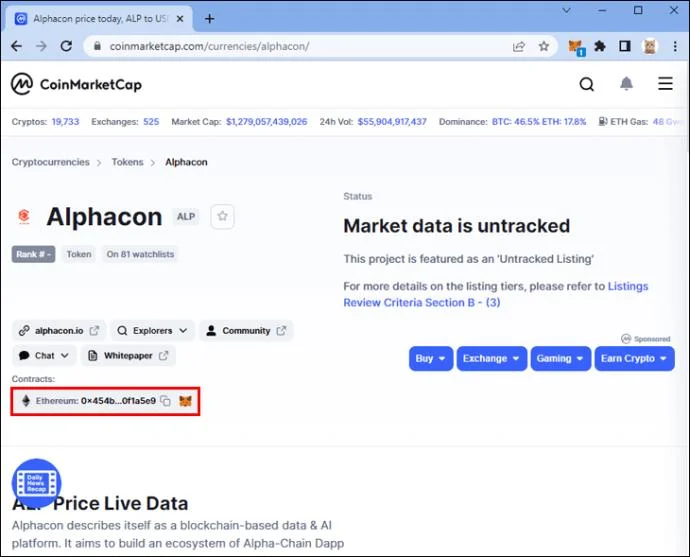This screenshot has width=690, height=557.
Task: Close the Alphacon price tab
Action: (180, 19)
